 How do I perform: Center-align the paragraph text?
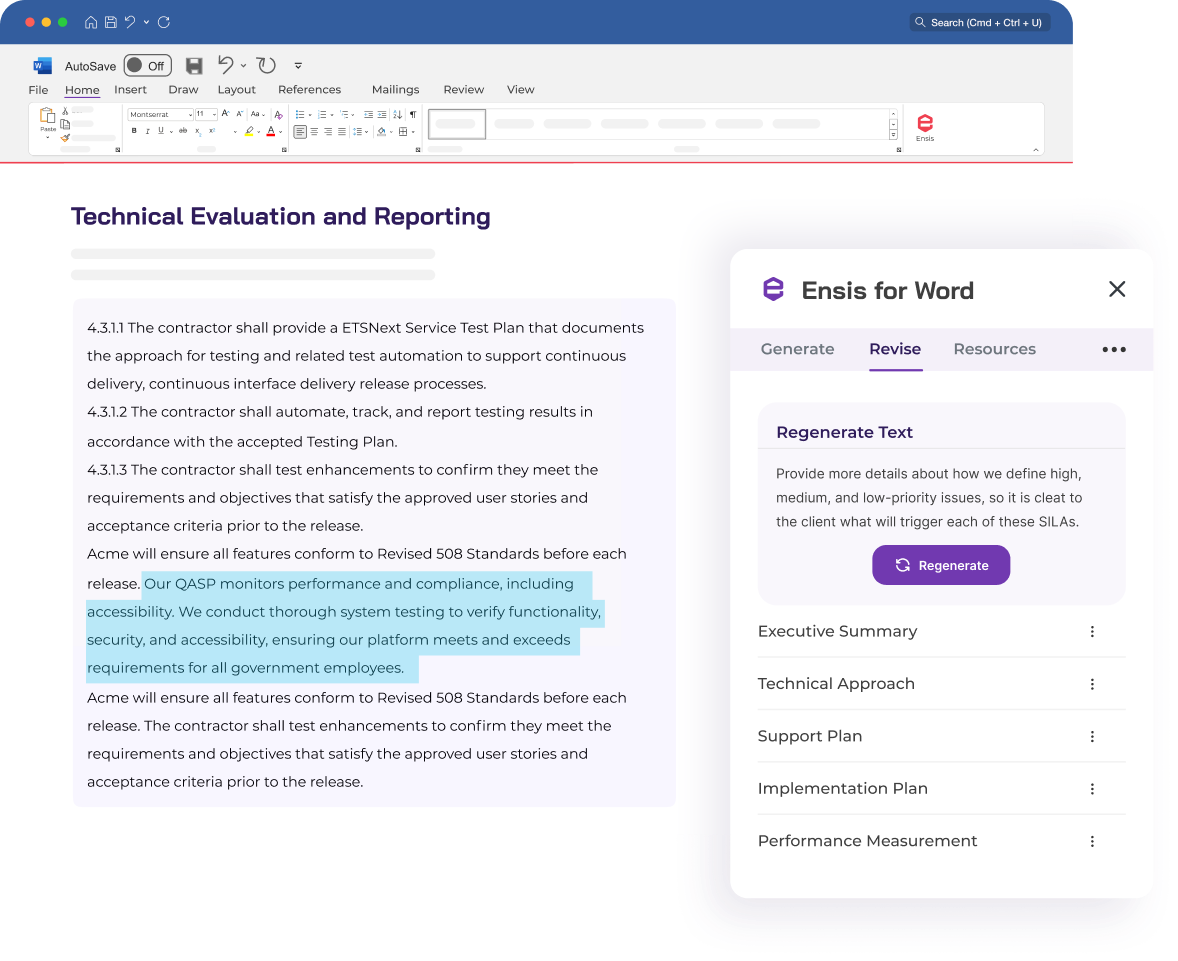coord(314,131)
